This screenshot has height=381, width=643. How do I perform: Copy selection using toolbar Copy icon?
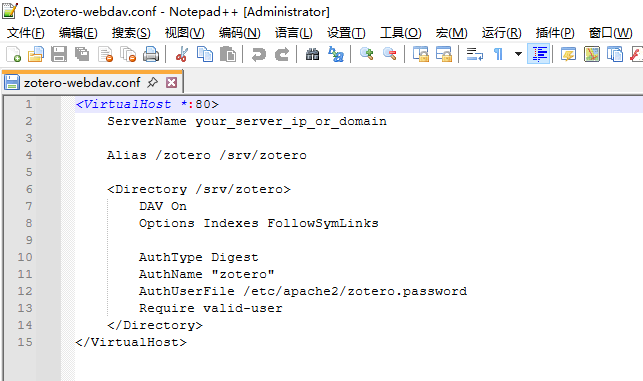205,54
